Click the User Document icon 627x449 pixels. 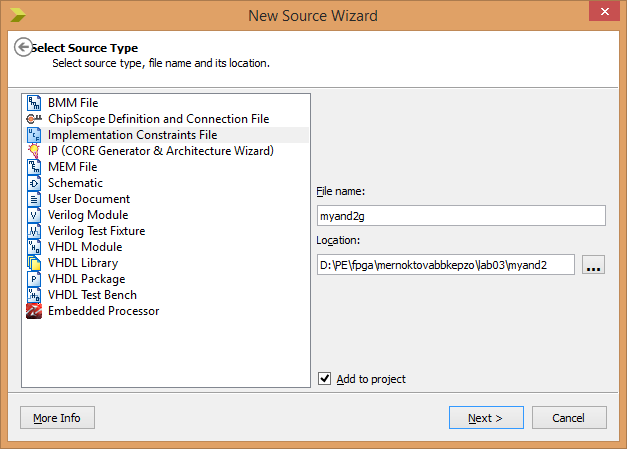pos(34,199)
